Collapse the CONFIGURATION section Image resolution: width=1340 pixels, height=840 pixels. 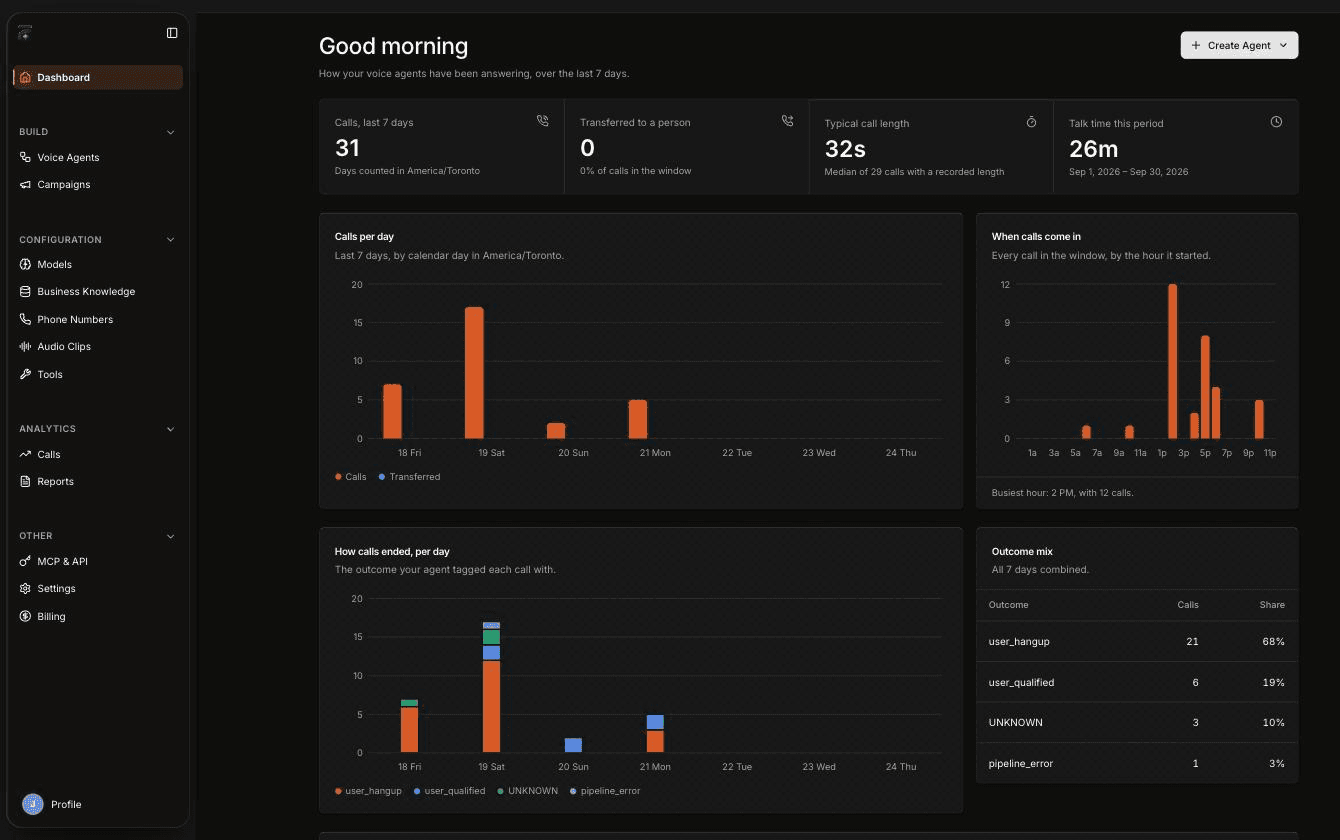(x=170, y=240)
